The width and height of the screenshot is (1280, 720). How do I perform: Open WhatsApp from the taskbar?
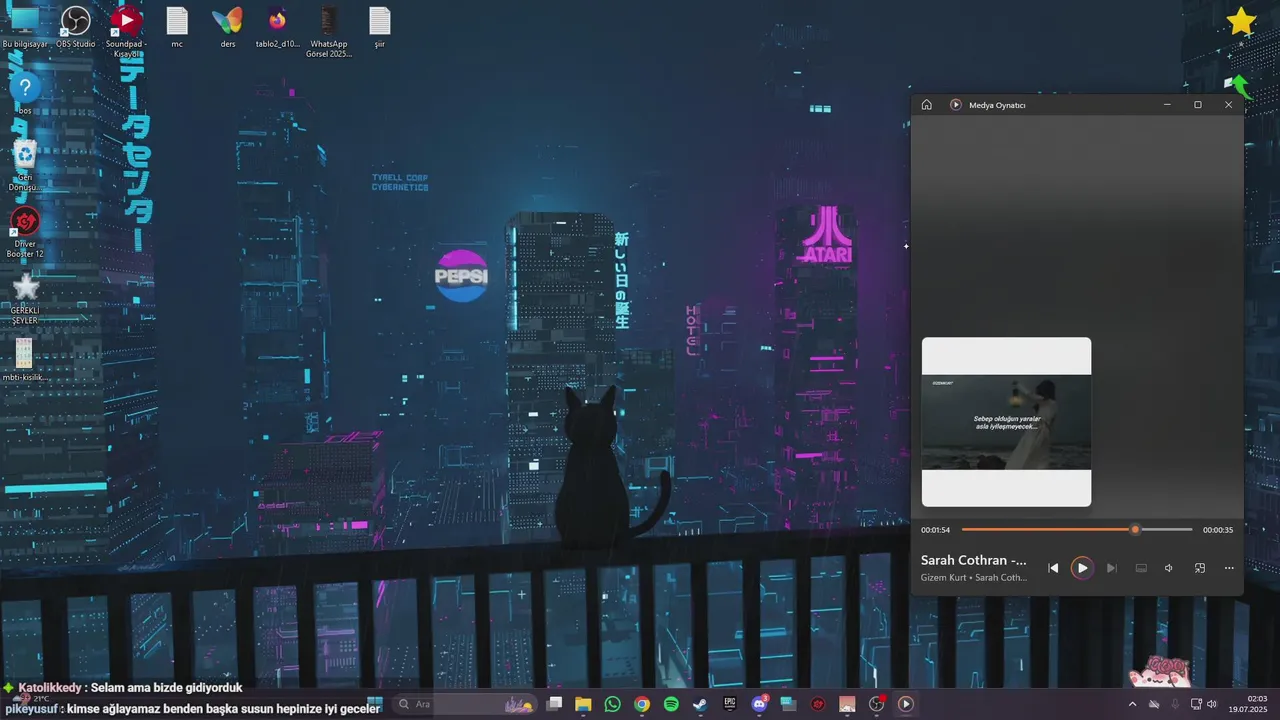click(613, 704)
